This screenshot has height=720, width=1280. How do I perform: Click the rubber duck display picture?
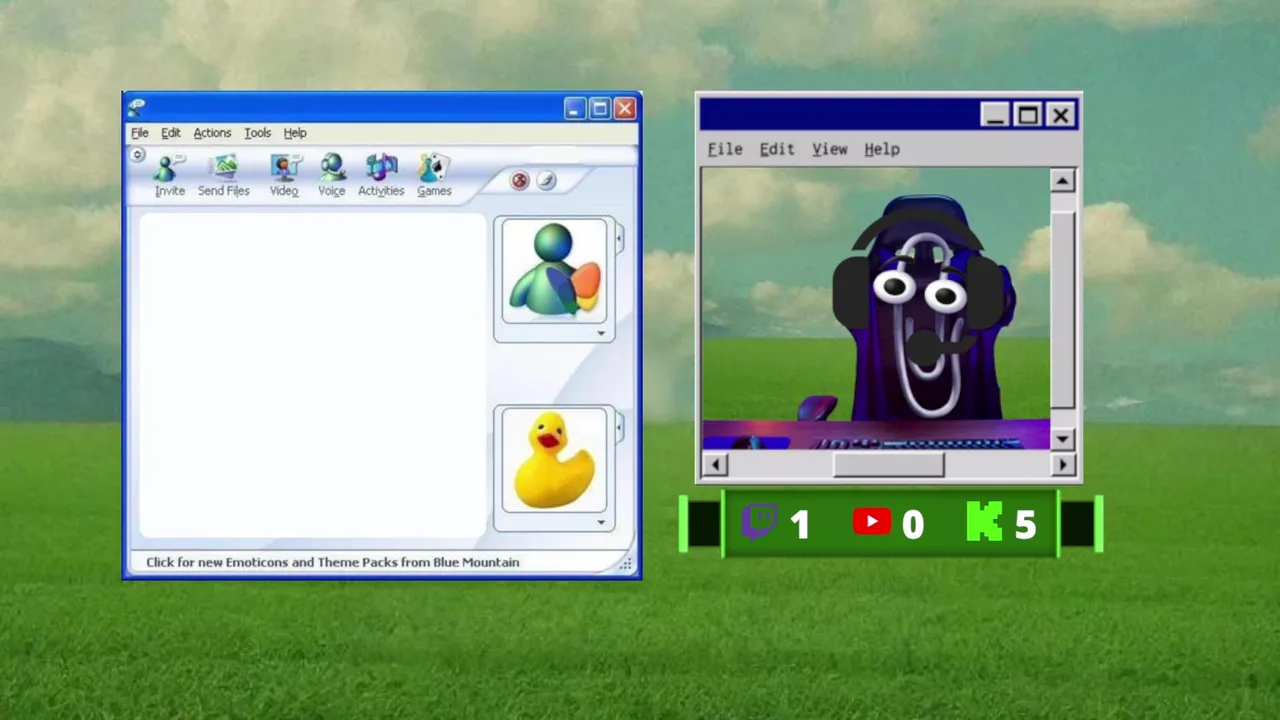click(554, 460)
